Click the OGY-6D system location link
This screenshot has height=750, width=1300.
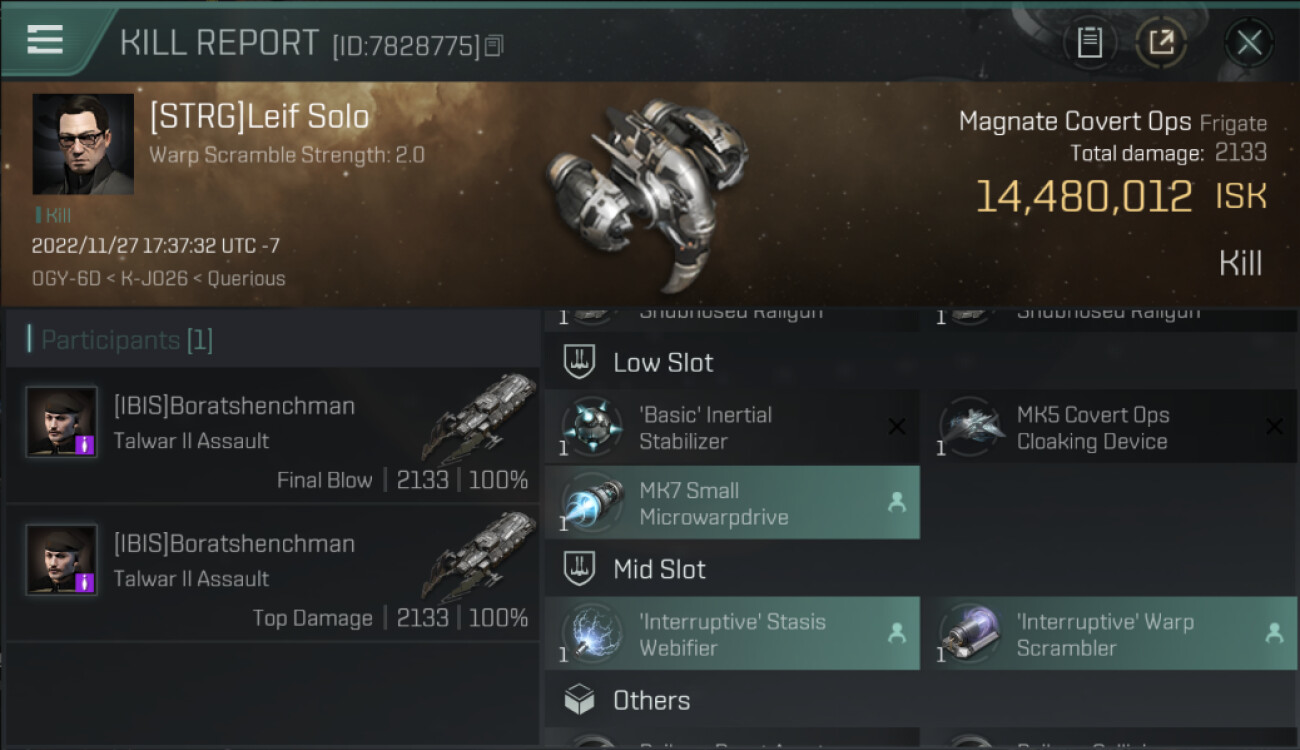click(66, 278)
